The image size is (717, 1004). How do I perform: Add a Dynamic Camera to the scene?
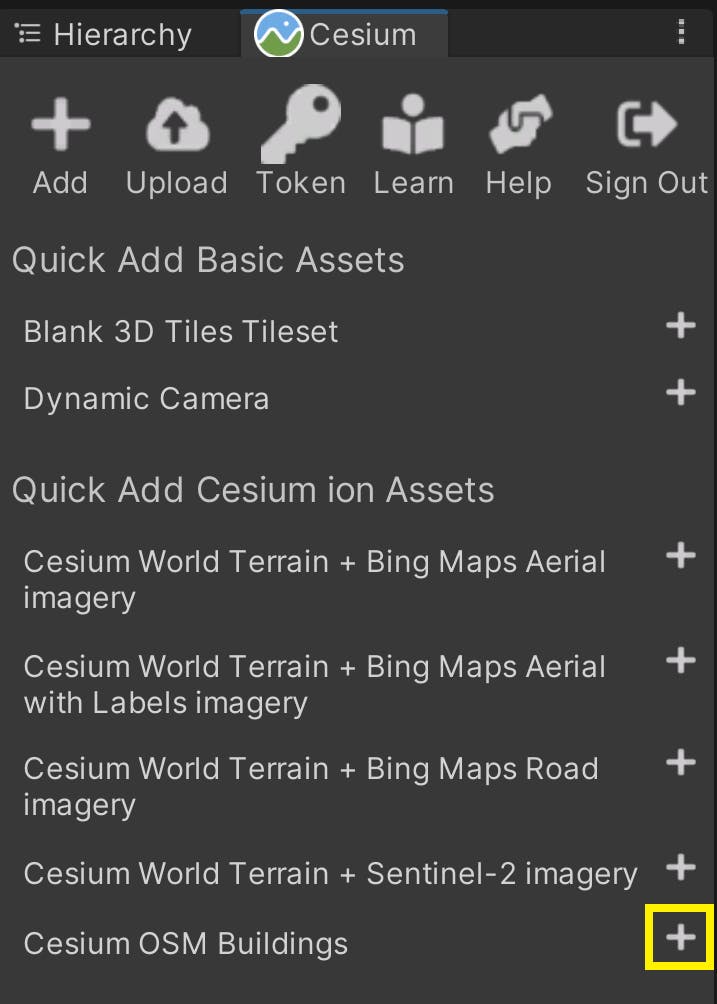(681, 392)
